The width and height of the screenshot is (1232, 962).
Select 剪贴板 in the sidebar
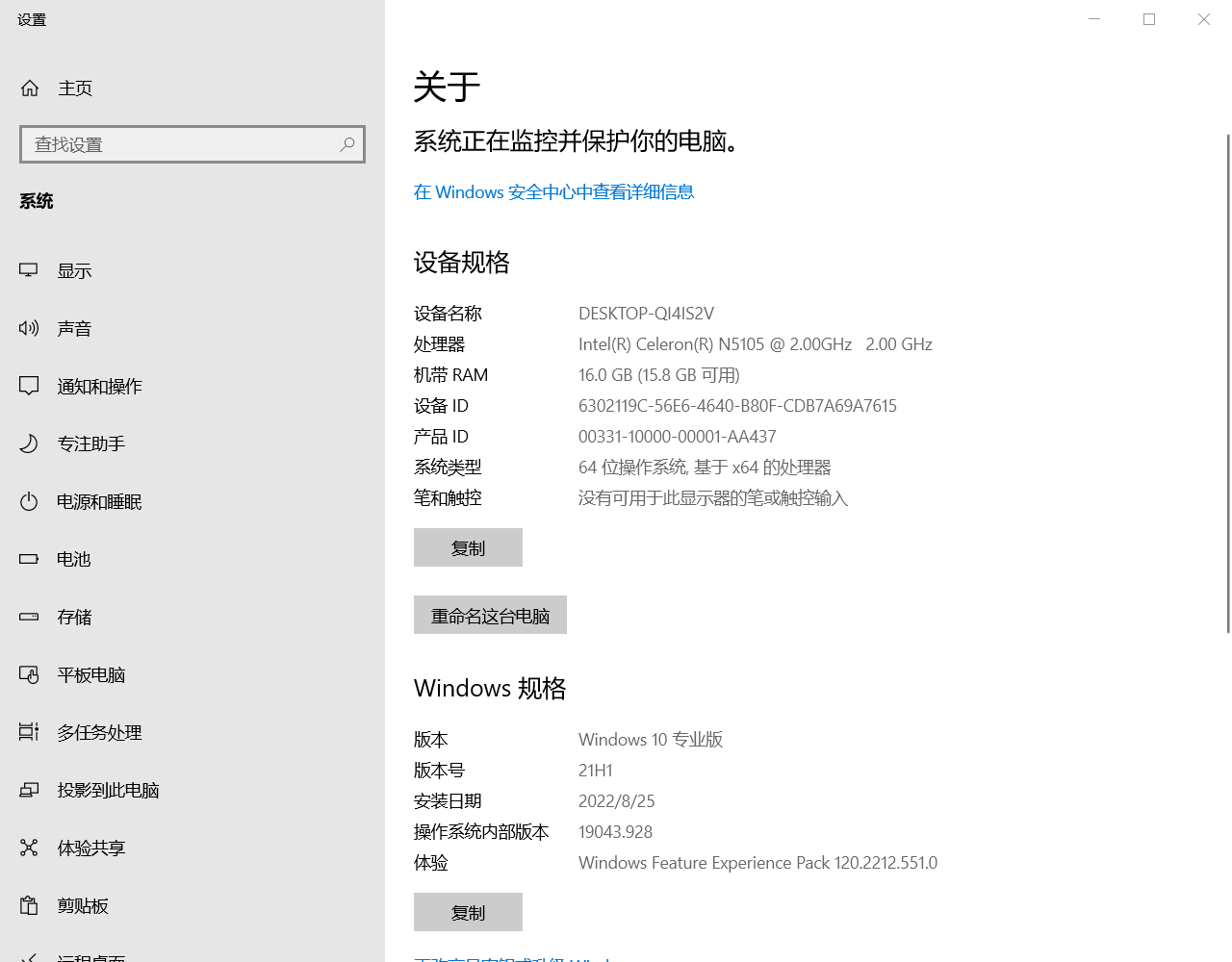[x=192, y=905]
